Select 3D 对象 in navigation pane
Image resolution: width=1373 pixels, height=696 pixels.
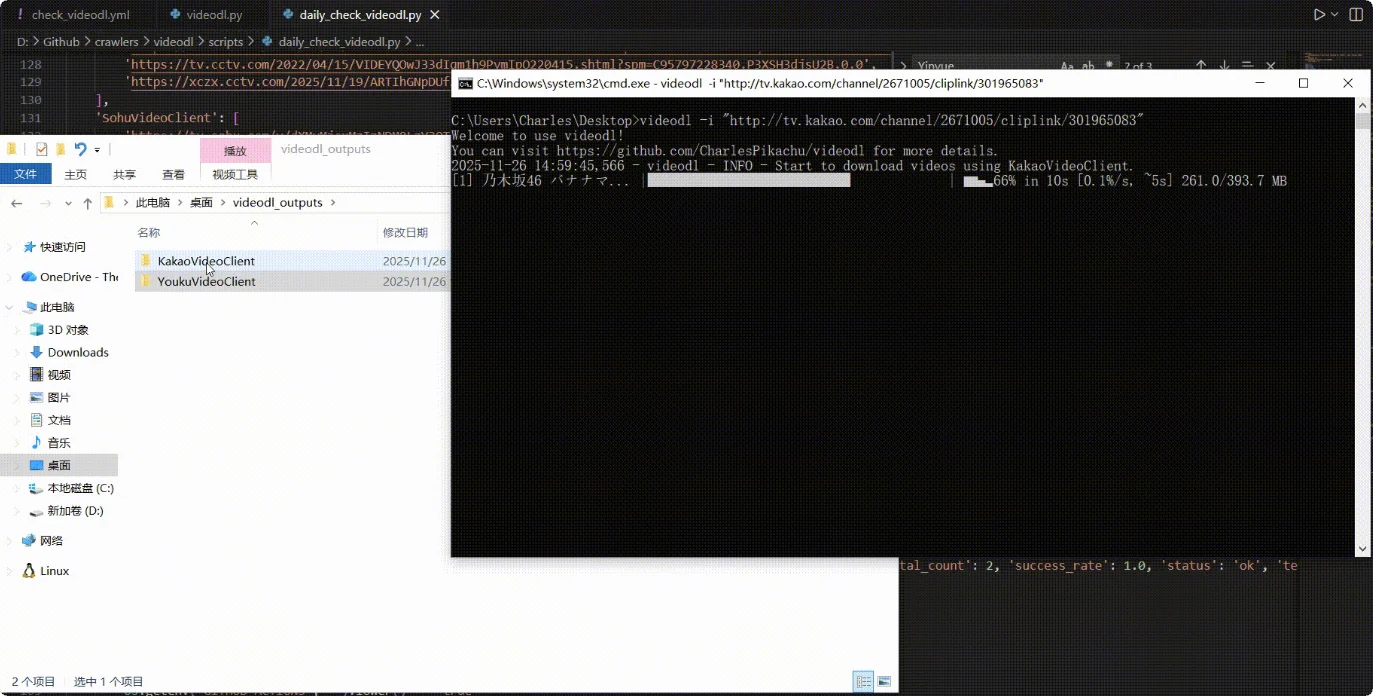pos(60,330)
